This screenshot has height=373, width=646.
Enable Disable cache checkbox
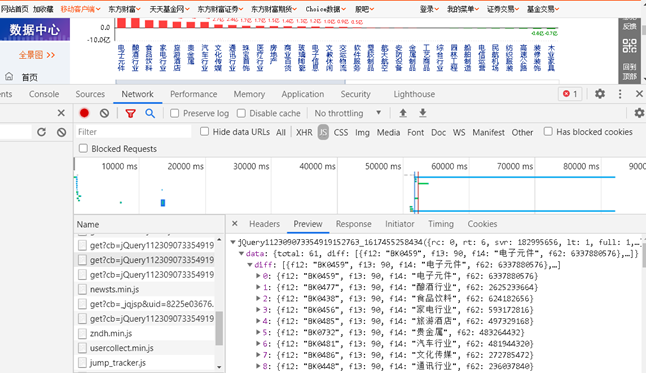[241, 113]
